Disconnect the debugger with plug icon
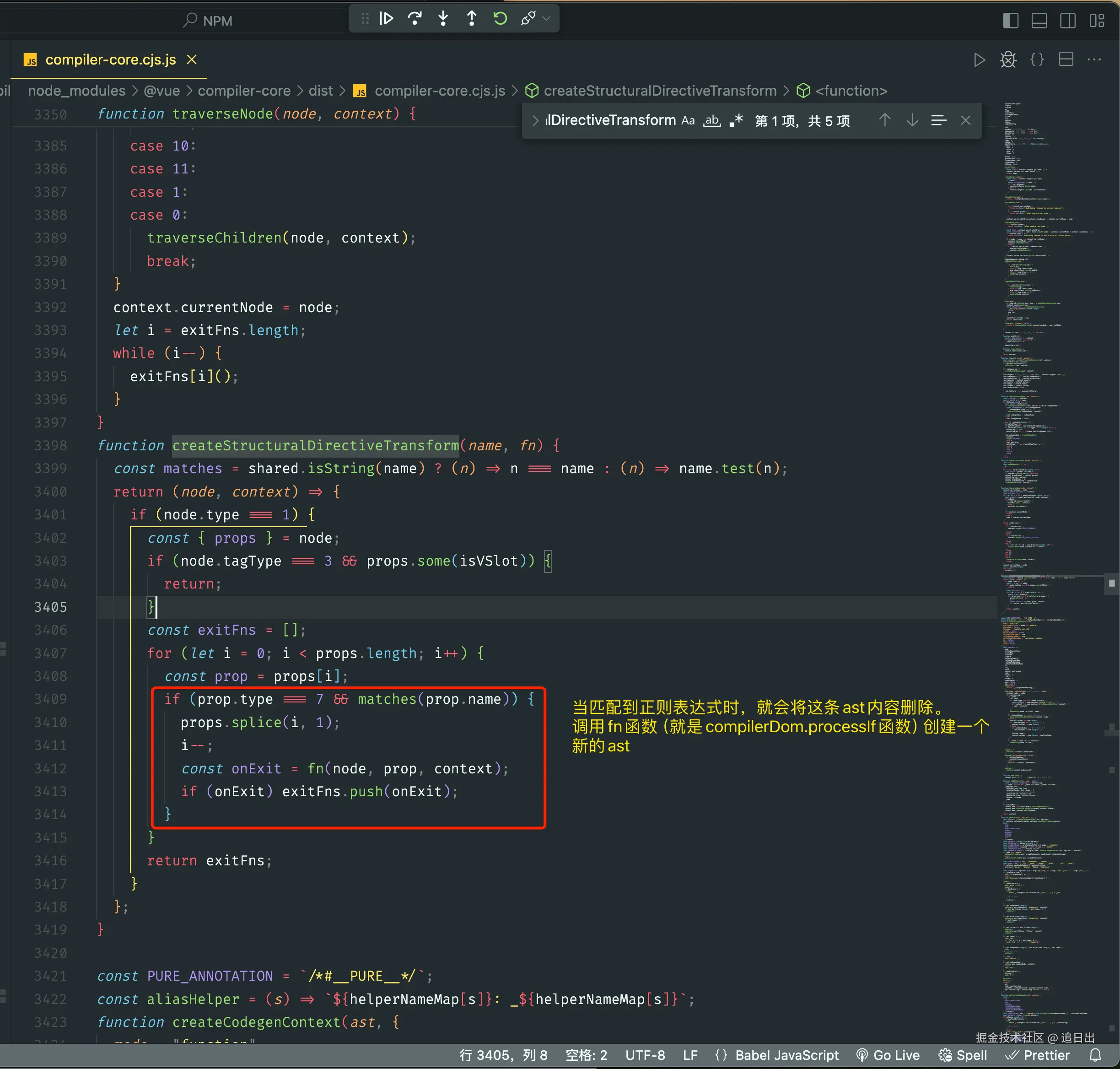 coord(528,19)
